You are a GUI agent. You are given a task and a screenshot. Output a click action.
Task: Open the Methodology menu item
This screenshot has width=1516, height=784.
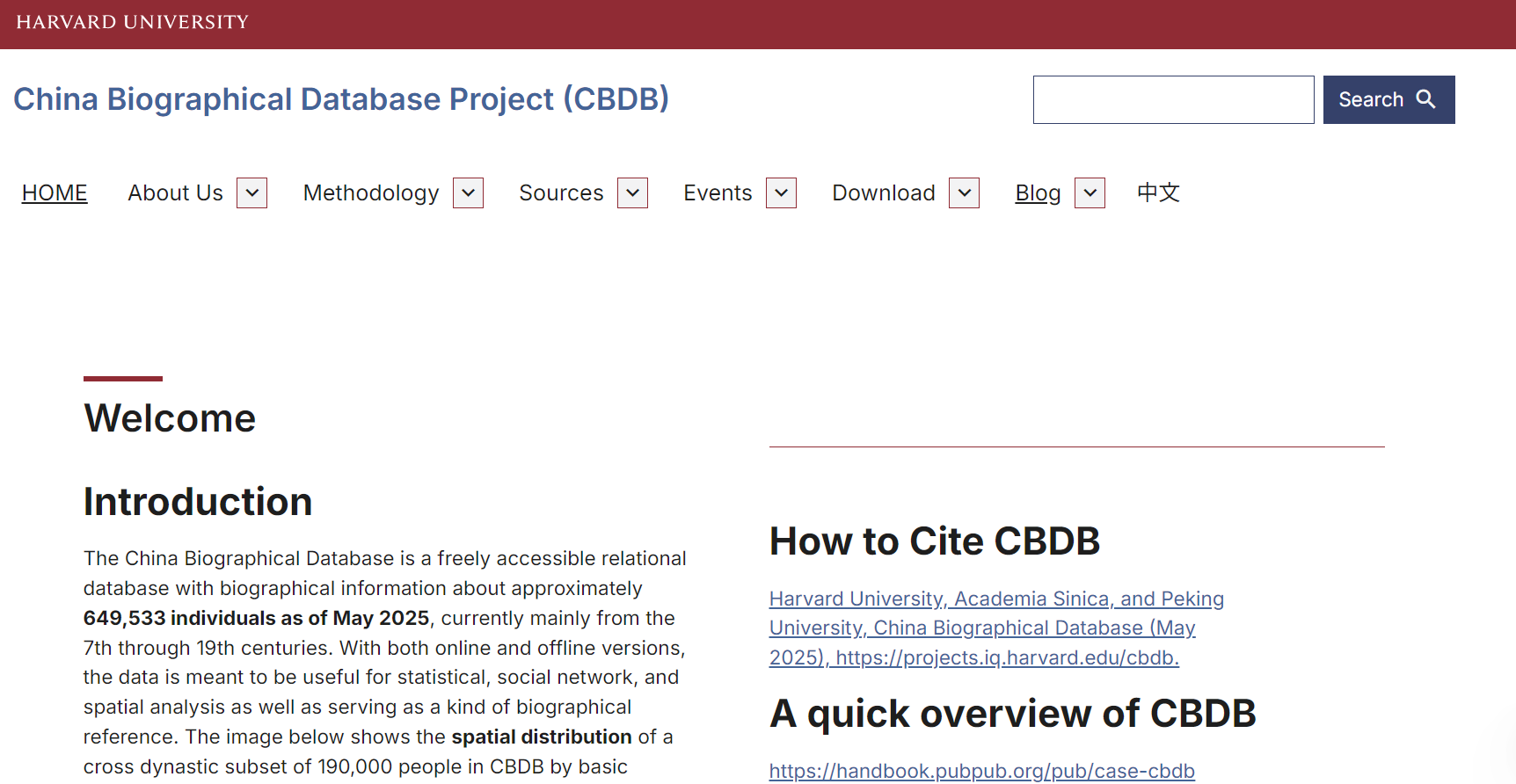[370, 193]
